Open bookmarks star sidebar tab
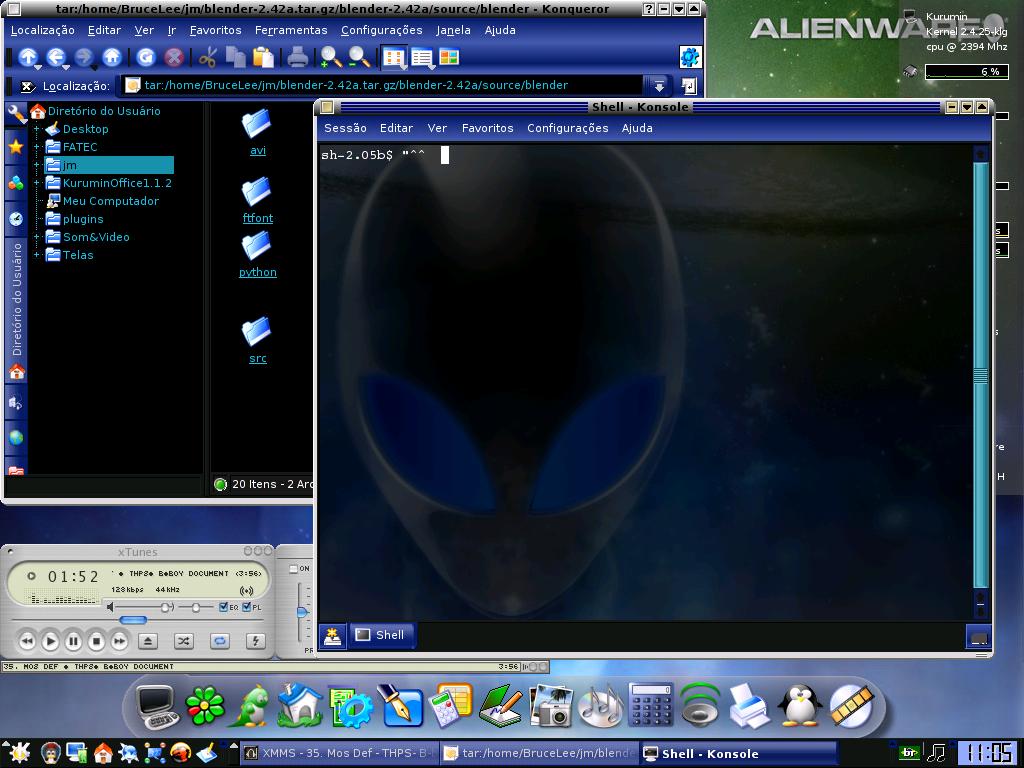Viewport: 1024px width, 768px height. point(16,146)
